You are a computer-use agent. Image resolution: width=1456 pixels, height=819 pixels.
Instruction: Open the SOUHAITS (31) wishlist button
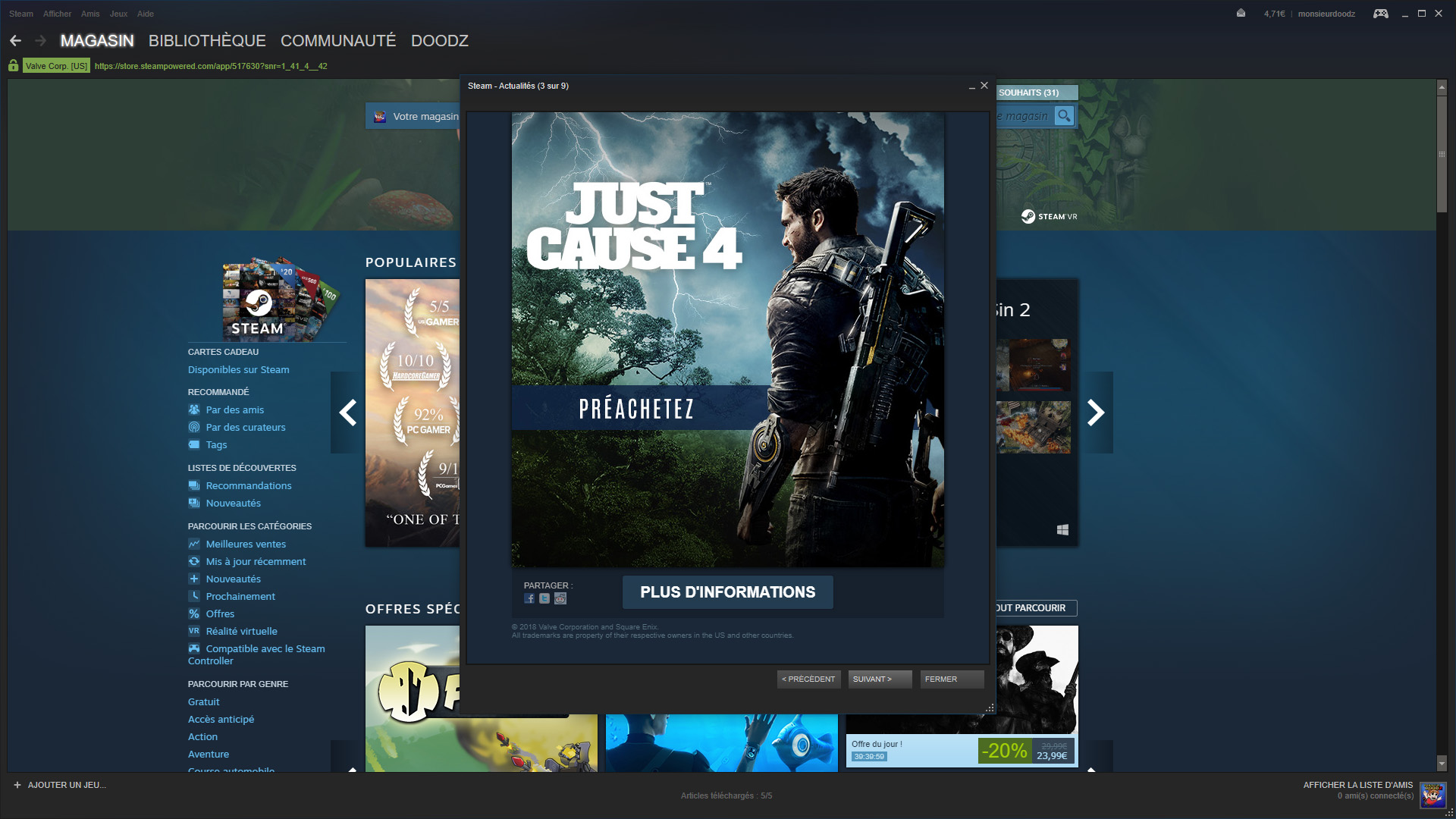[1036, 93]
